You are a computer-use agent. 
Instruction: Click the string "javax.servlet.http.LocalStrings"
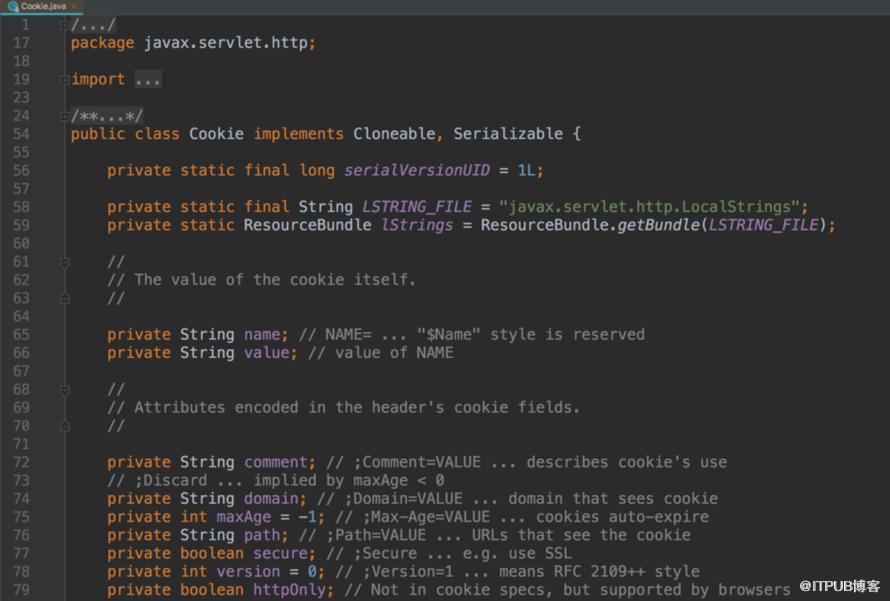pyautogui.click(x=649, y=207)
